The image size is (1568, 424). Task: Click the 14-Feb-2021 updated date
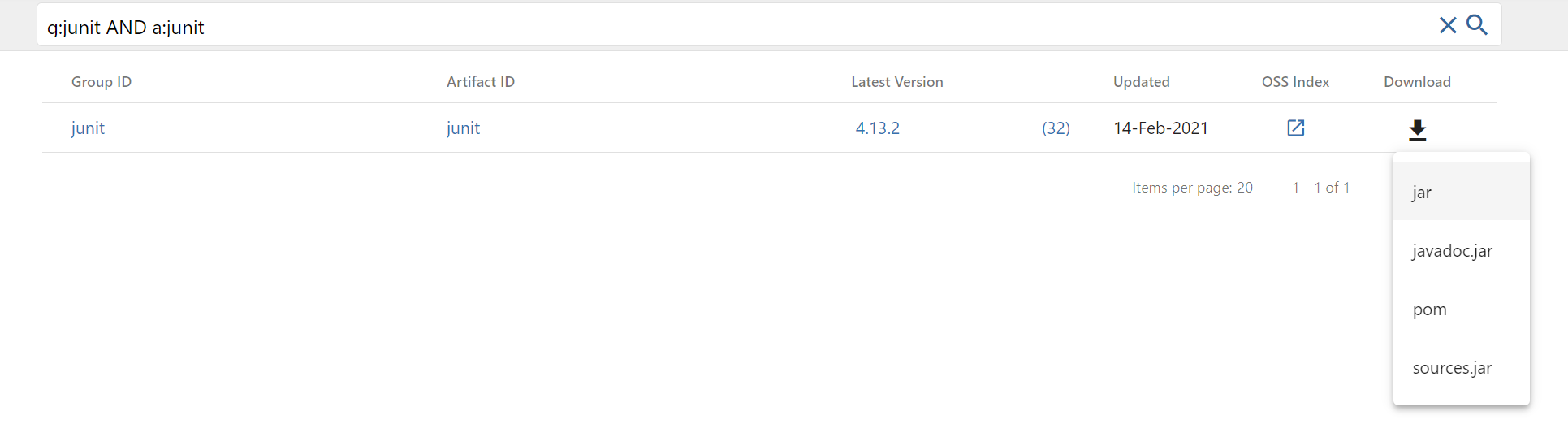pyautogui.click(x=1160, y=128)
